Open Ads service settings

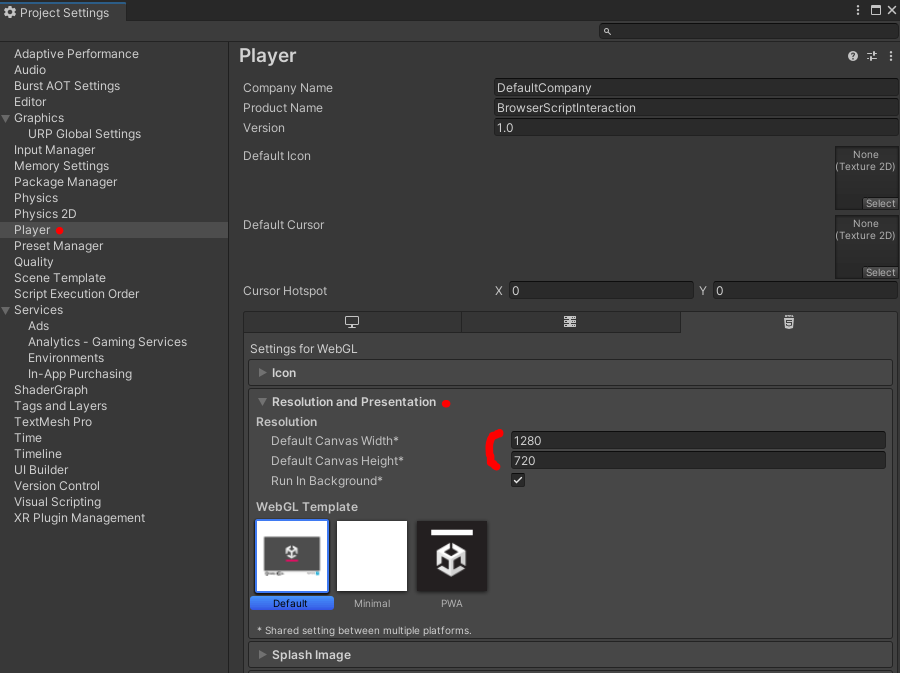(x=38, y=326)
